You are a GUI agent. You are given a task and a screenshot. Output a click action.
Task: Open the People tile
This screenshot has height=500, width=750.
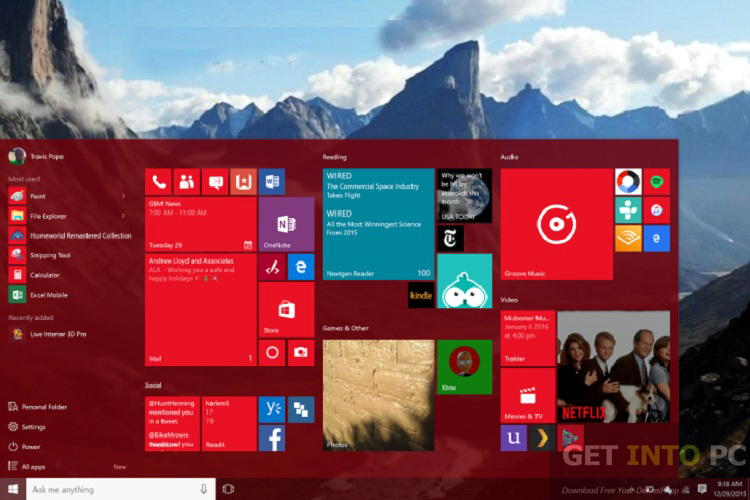[187, 181]
